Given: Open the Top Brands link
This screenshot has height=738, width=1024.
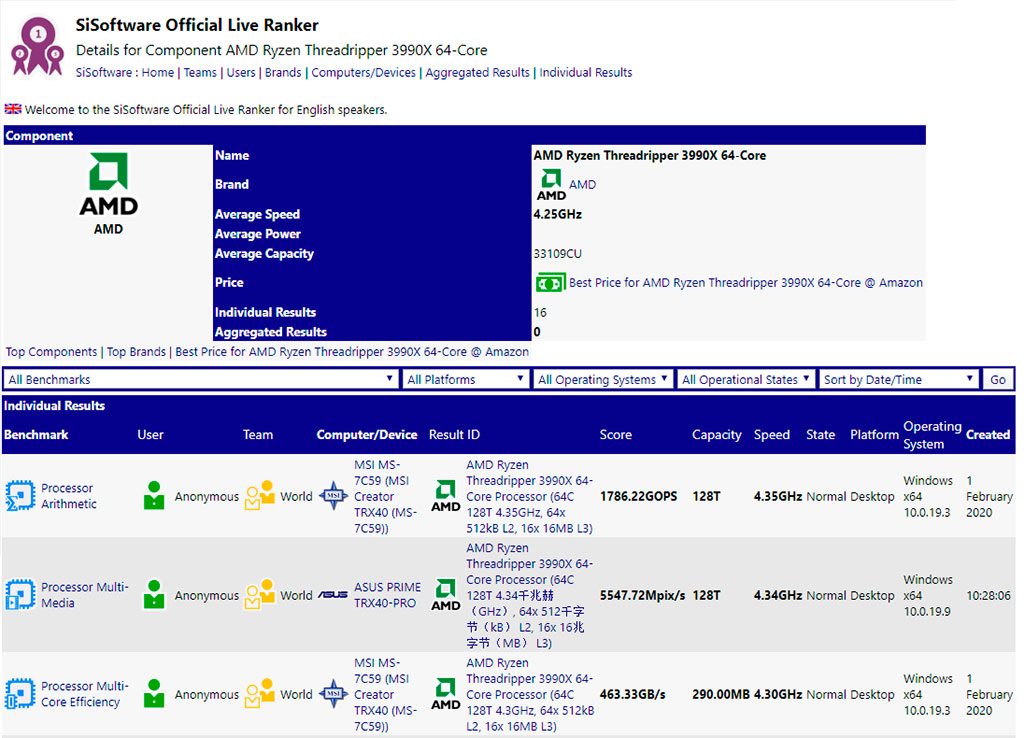Looking at the screenshot, I should point(136,352).
